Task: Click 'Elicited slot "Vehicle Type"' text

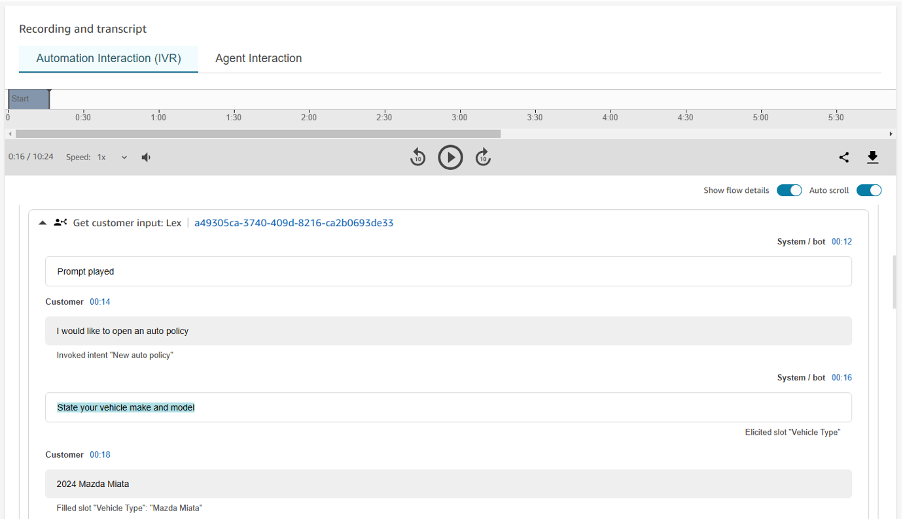Action: coord(792,432)
